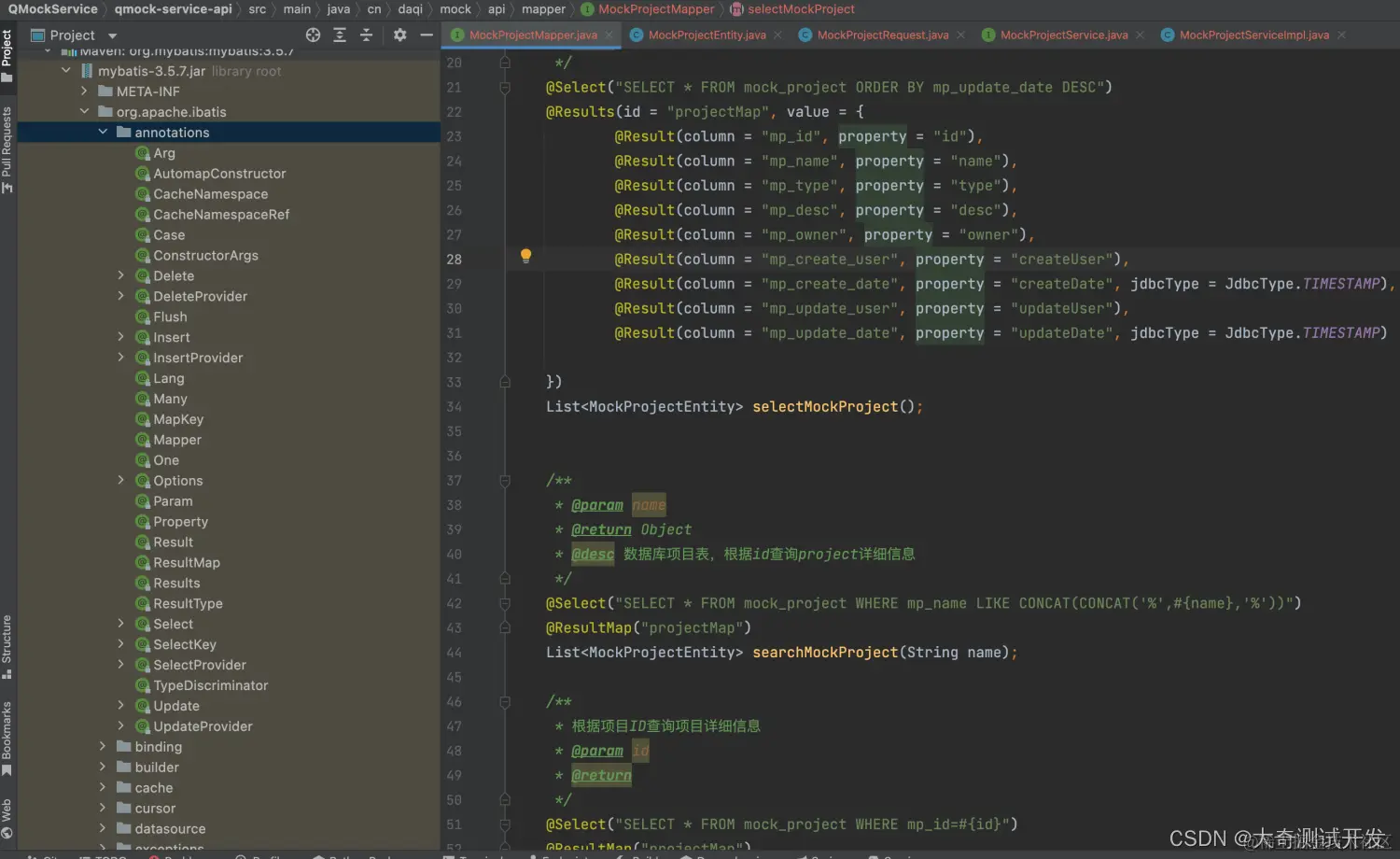Select the MapKey annotation class
The image size is (1400, 859).
click(177, 420)
